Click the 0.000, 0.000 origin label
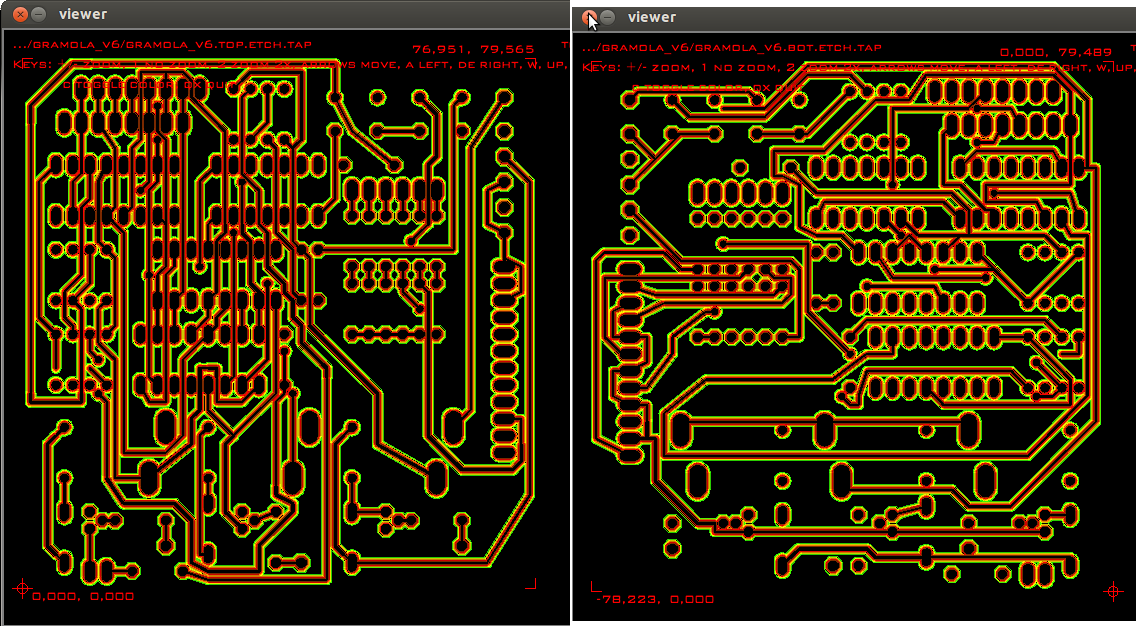The image size is (1140, 626). (83, 596)
